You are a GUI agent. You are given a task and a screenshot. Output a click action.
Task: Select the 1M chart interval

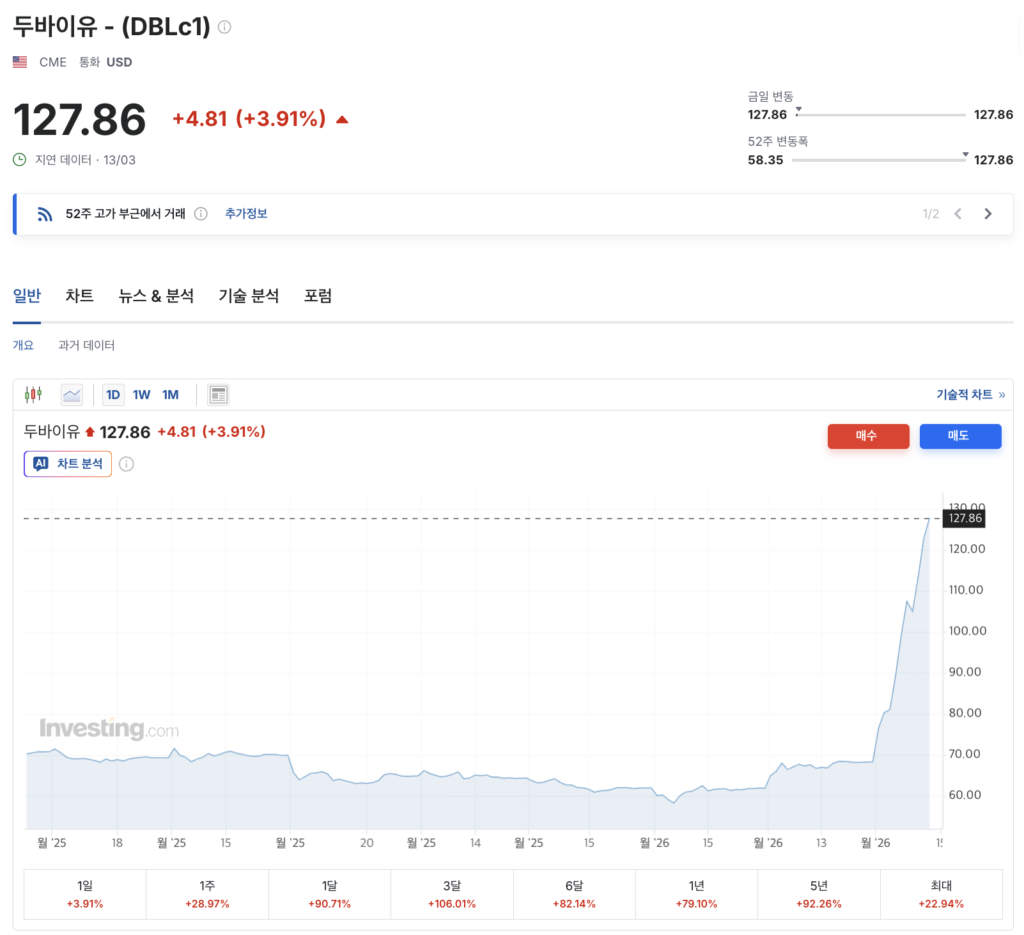click(171, 395)
